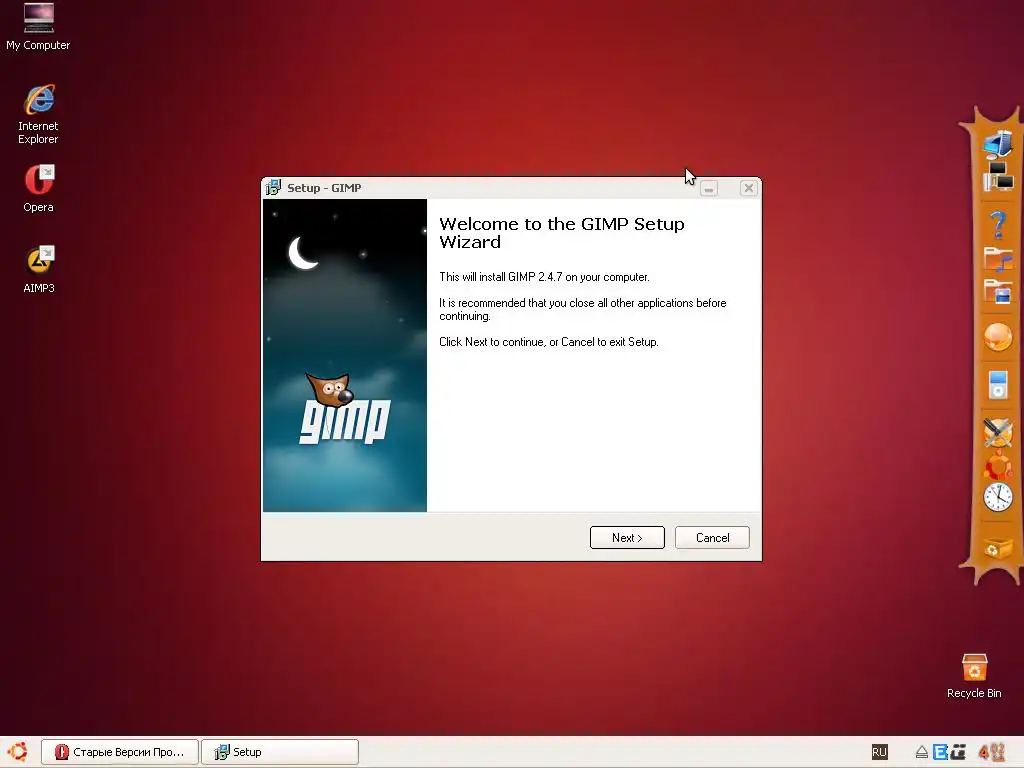Screen dimensions: 1024x768
Task: Open the pictures folder icon in the dock
Action: click(998, 291)
